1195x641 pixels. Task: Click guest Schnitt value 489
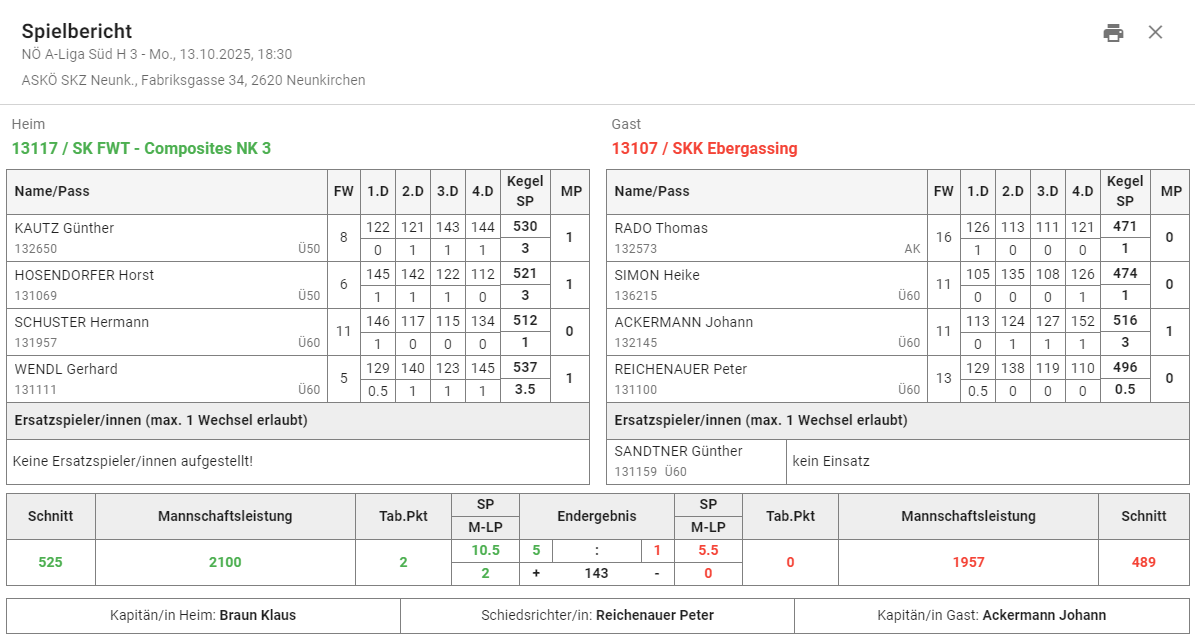pos(1143,562)
